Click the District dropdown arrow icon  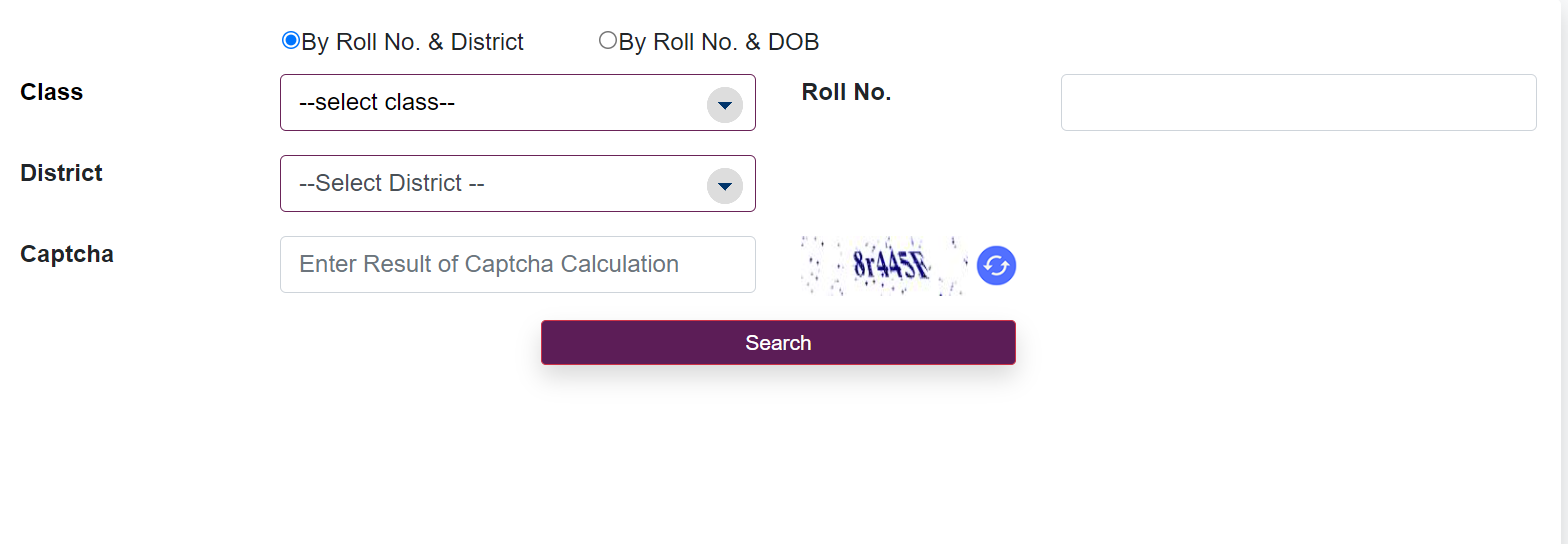pos(724,185)
